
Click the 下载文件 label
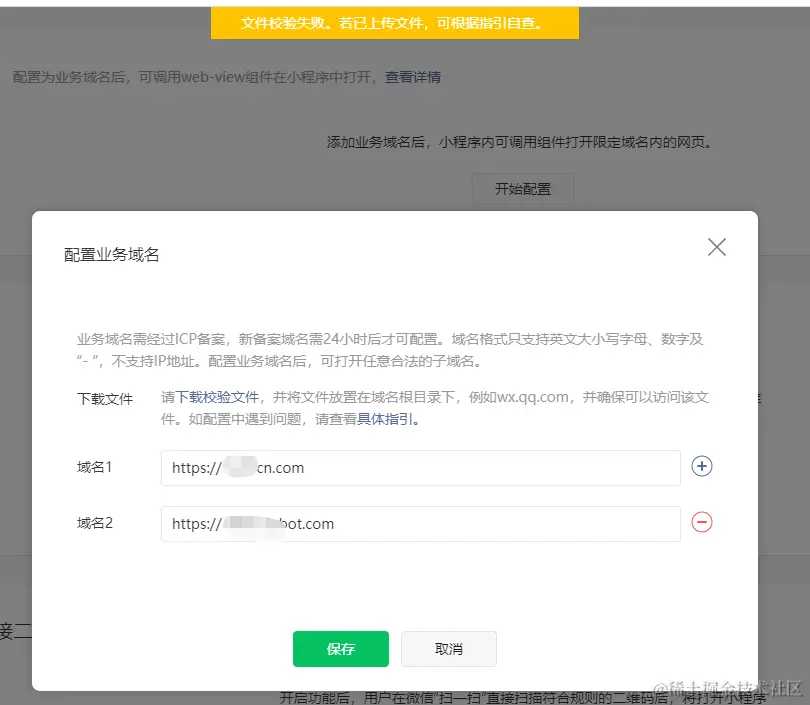coord(105,399)
